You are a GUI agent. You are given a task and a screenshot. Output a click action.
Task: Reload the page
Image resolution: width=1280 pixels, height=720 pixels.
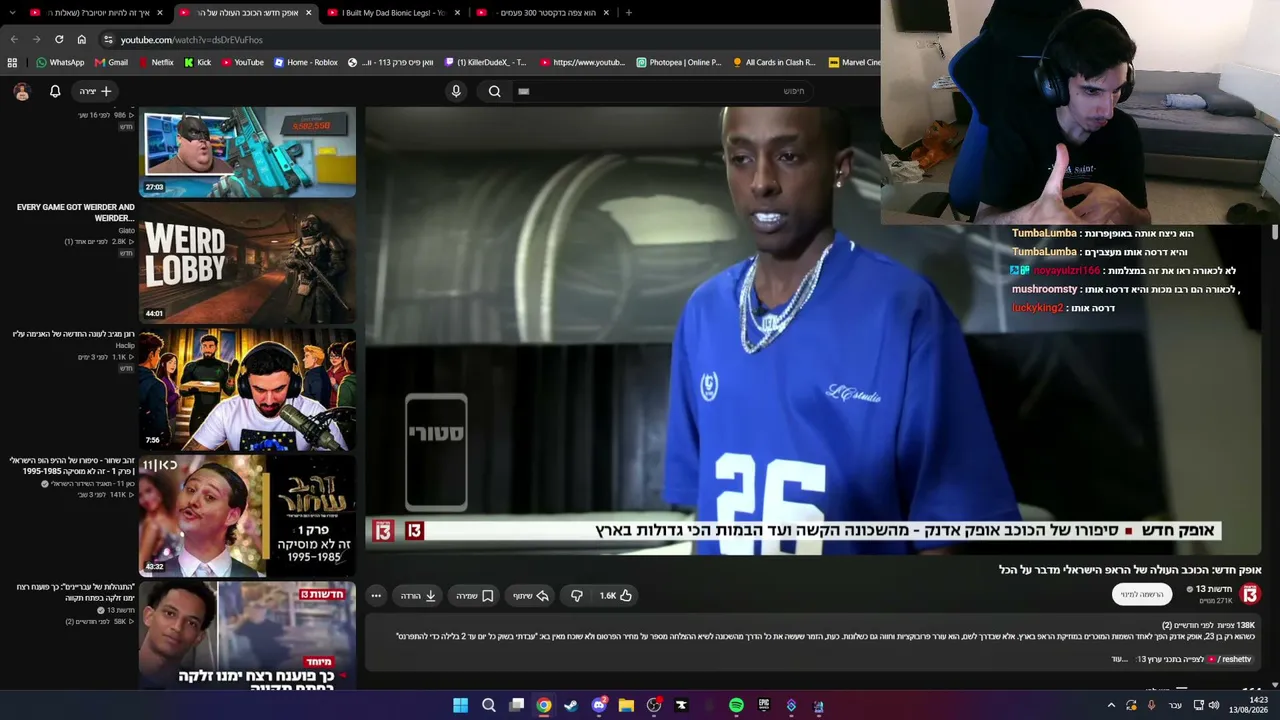click(x=59, y=39)
